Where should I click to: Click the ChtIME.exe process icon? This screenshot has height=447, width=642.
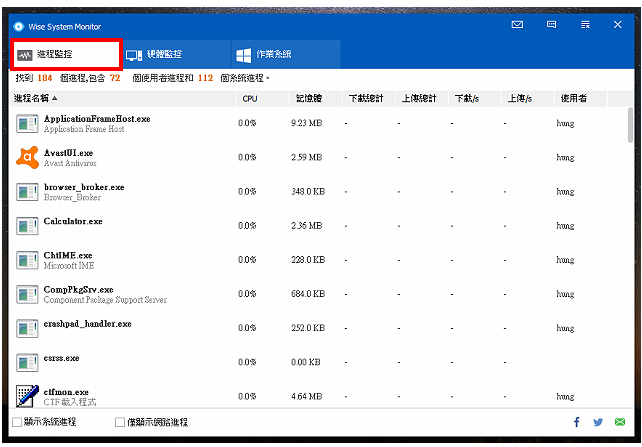pos(27,260)
